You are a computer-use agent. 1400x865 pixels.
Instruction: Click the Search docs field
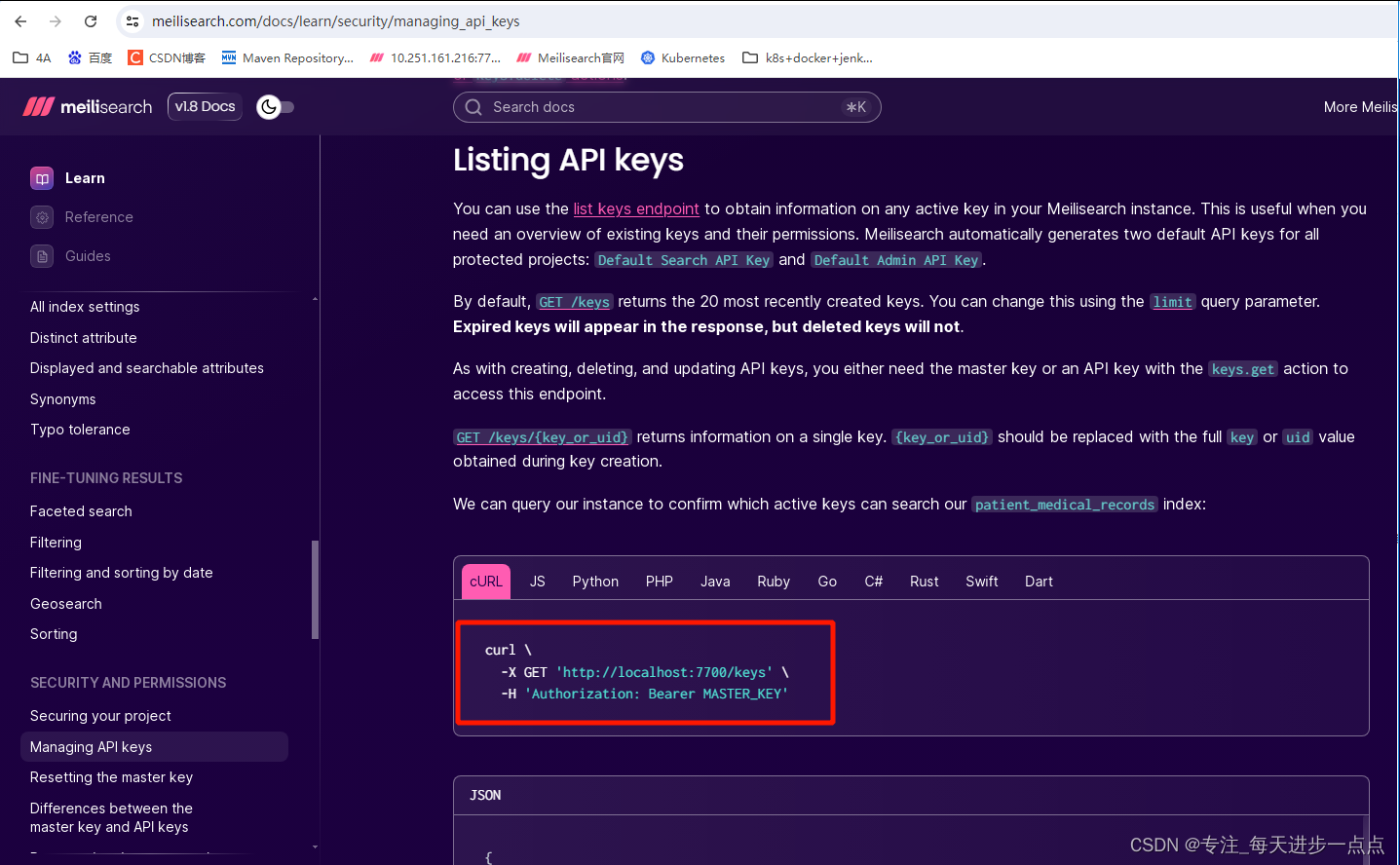pyautogui.click(x=667, y=107)
